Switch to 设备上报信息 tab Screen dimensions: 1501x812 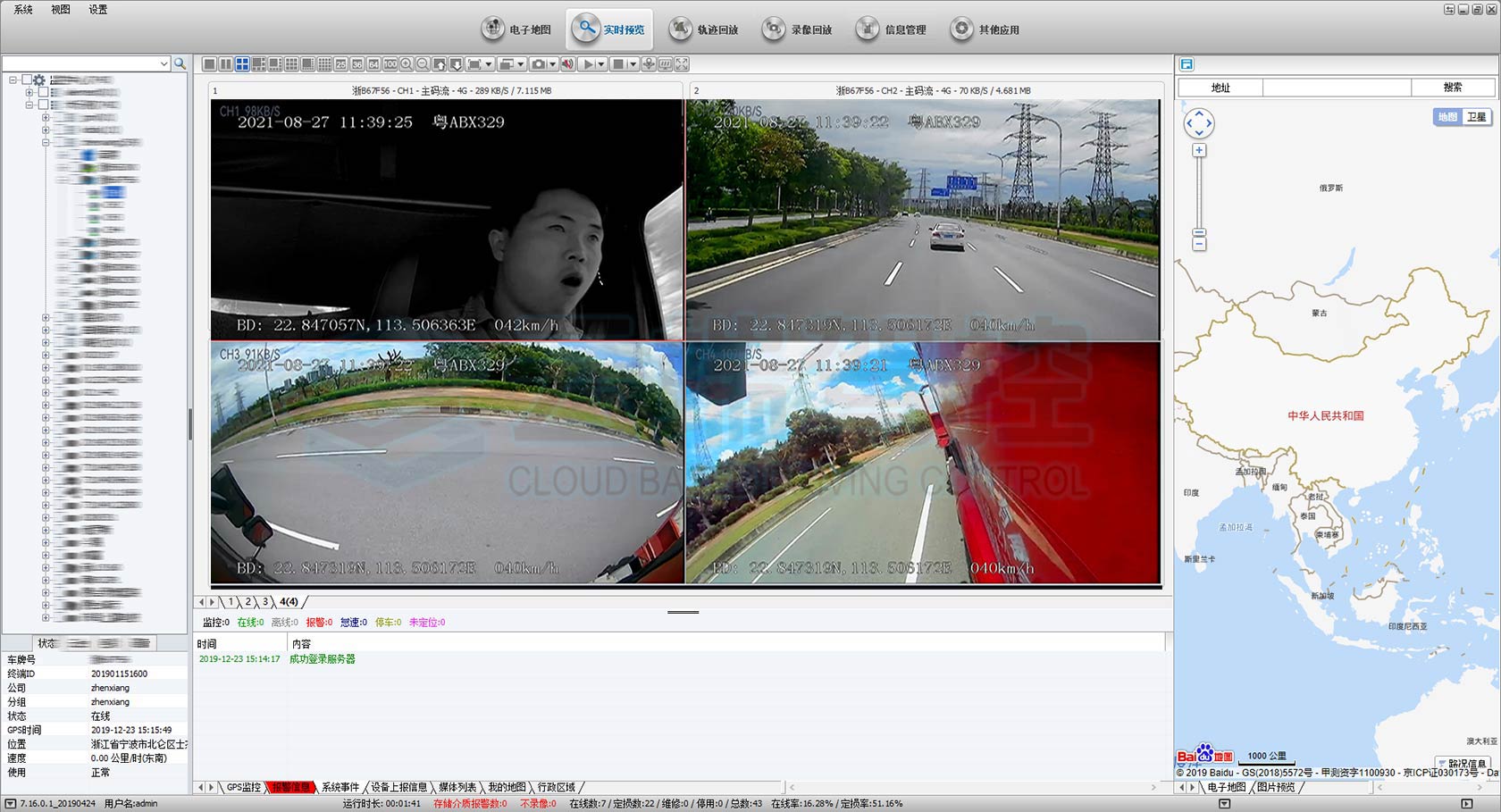pos(398,787)
